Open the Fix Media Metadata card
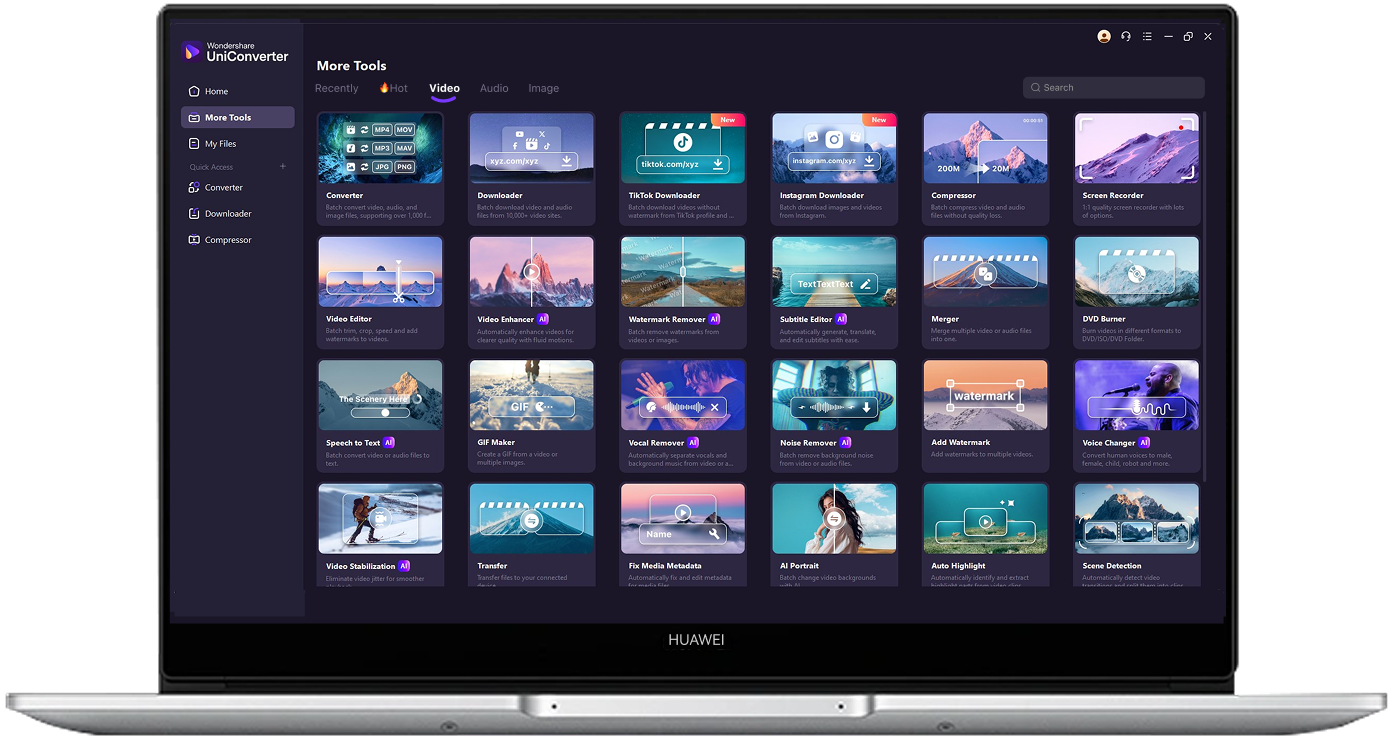 [x=682, y=535]
